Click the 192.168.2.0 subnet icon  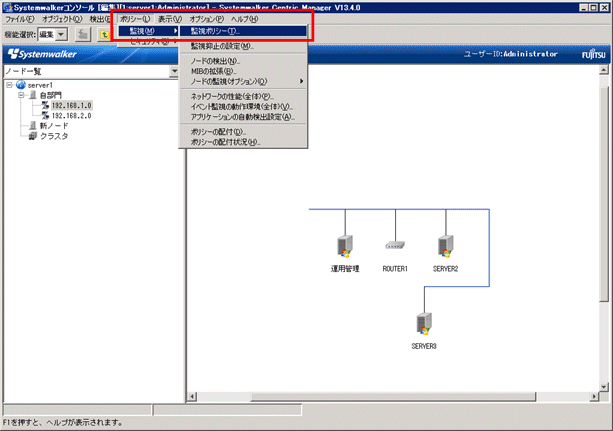click(x=45, y=115)
